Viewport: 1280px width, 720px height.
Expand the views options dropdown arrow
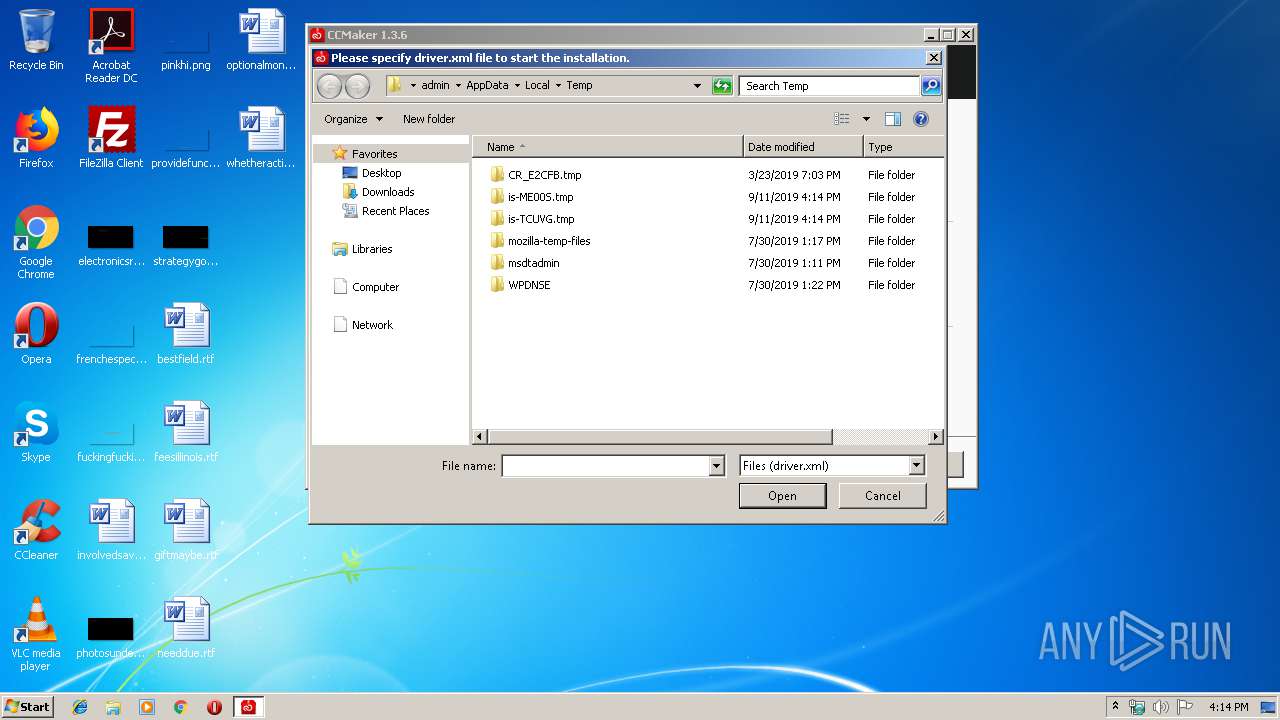[x=866, y=119]
